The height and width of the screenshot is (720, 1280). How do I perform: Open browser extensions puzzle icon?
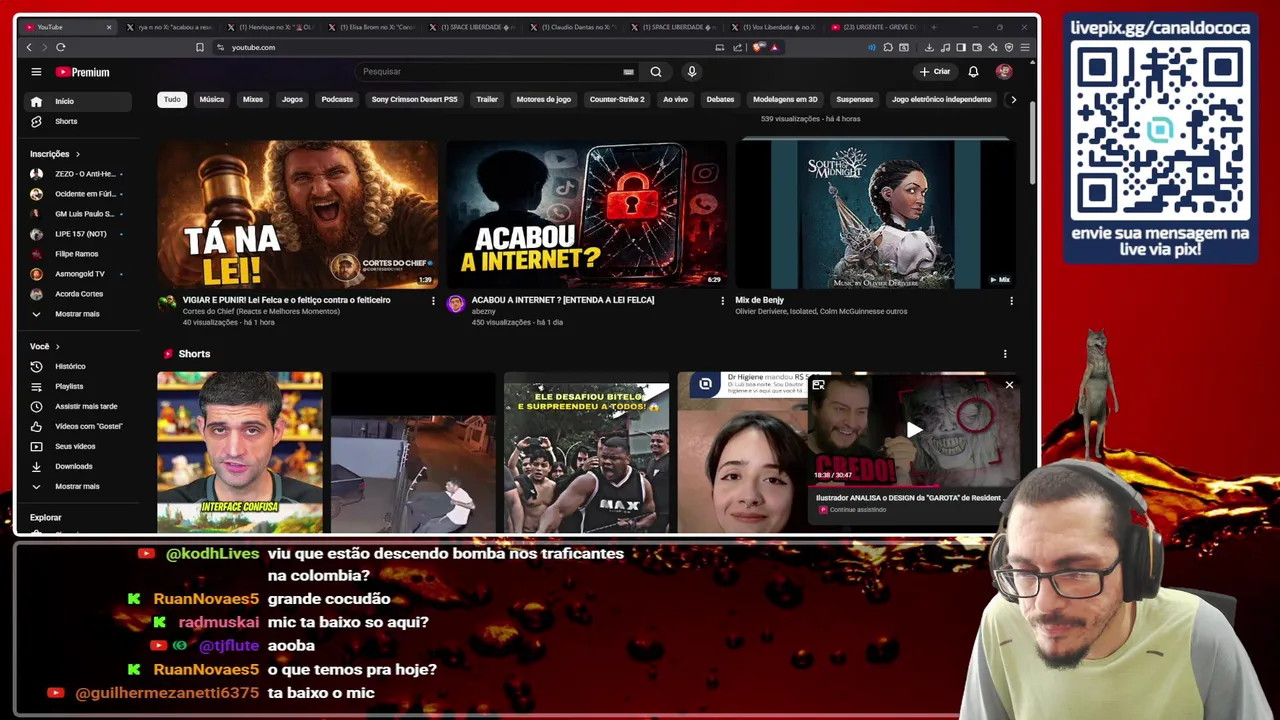[888, 47]
